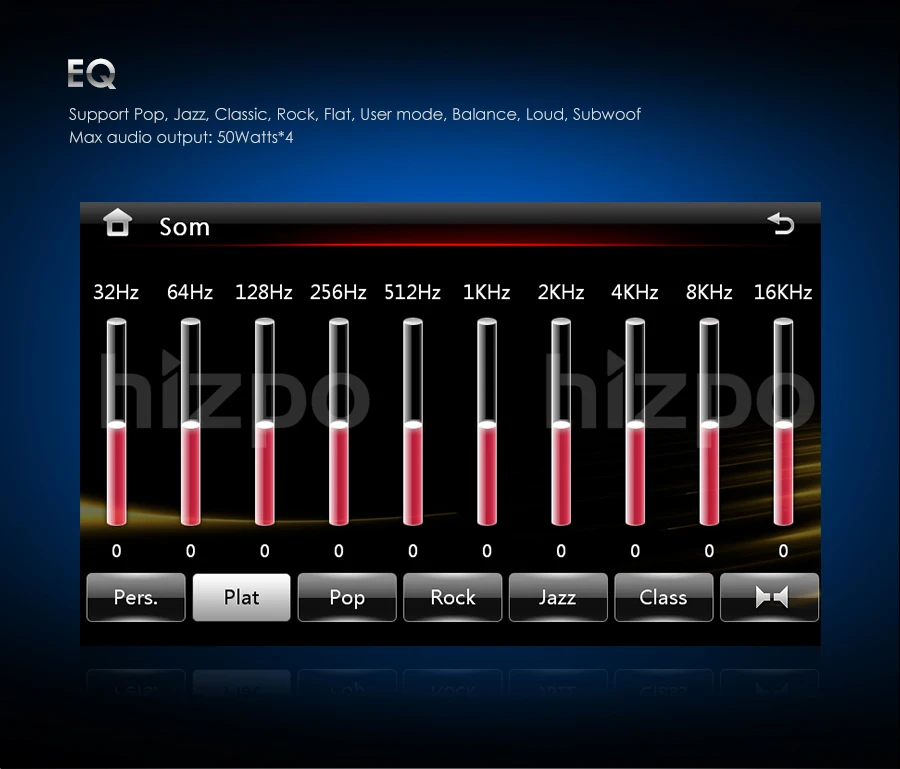Click the 0 value under 1KHz
The height and width of the screenshot is (769, 900).
coord(487,551)
